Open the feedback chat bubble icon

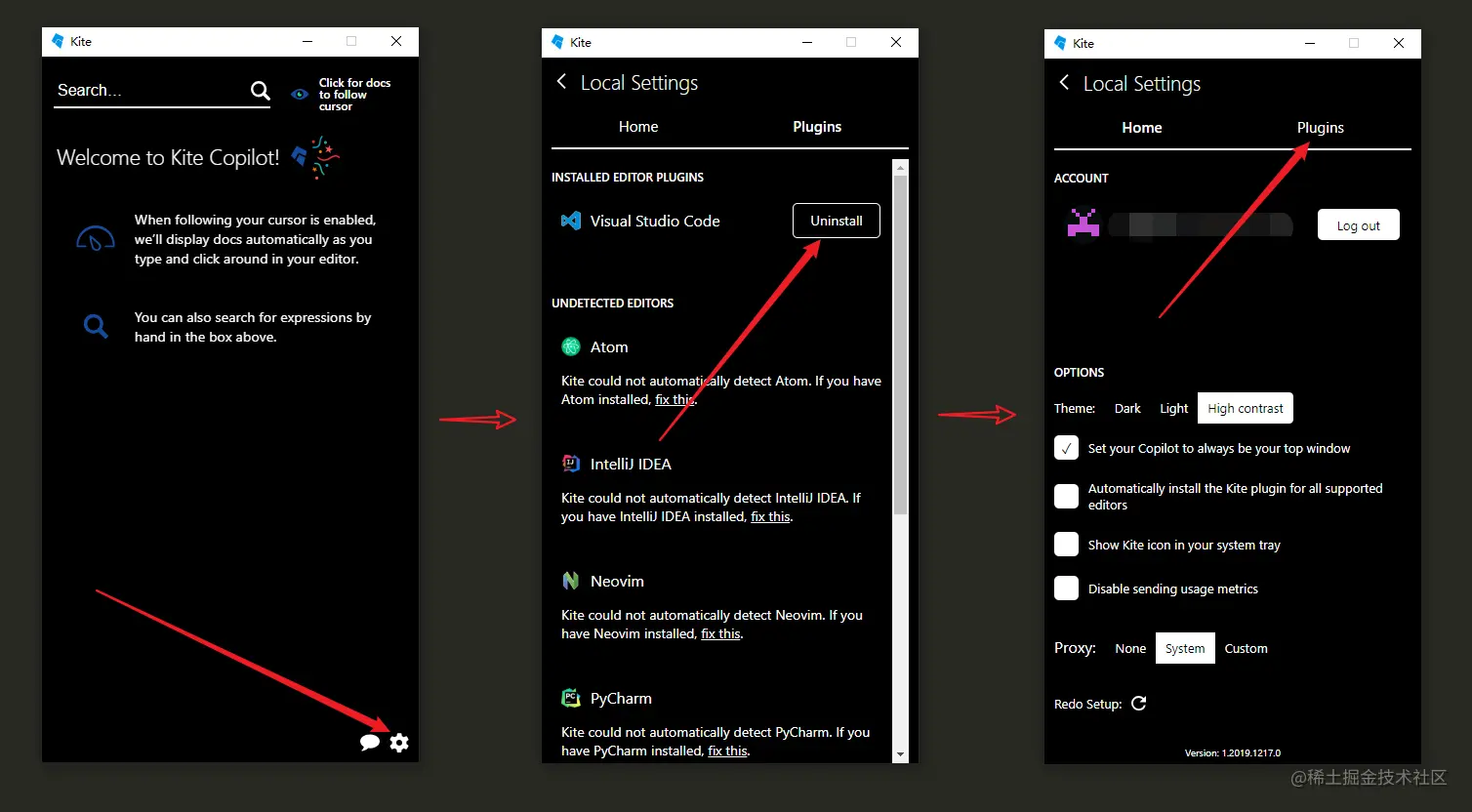[370, 743]
